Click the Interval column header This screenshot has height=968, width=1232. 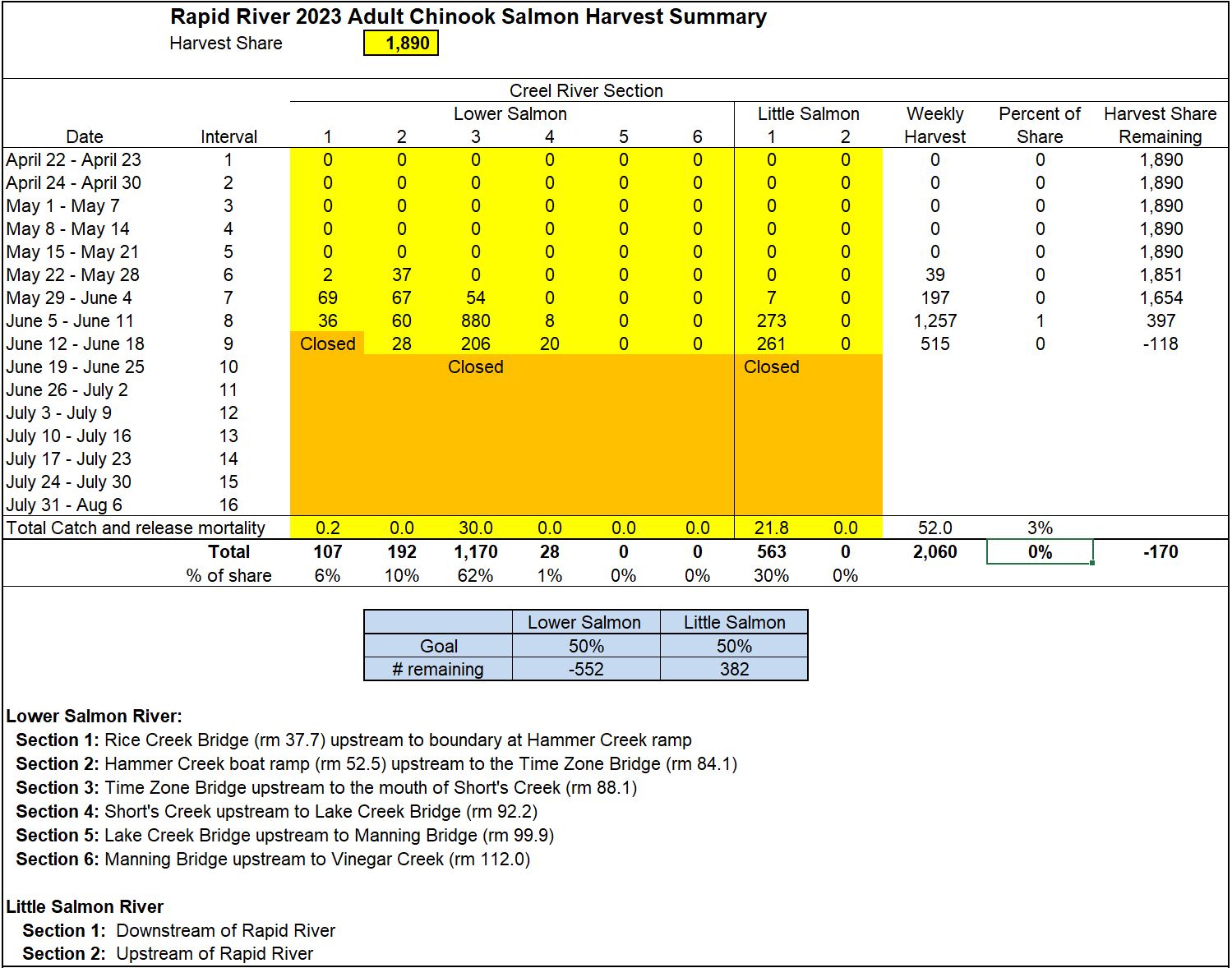228,136
